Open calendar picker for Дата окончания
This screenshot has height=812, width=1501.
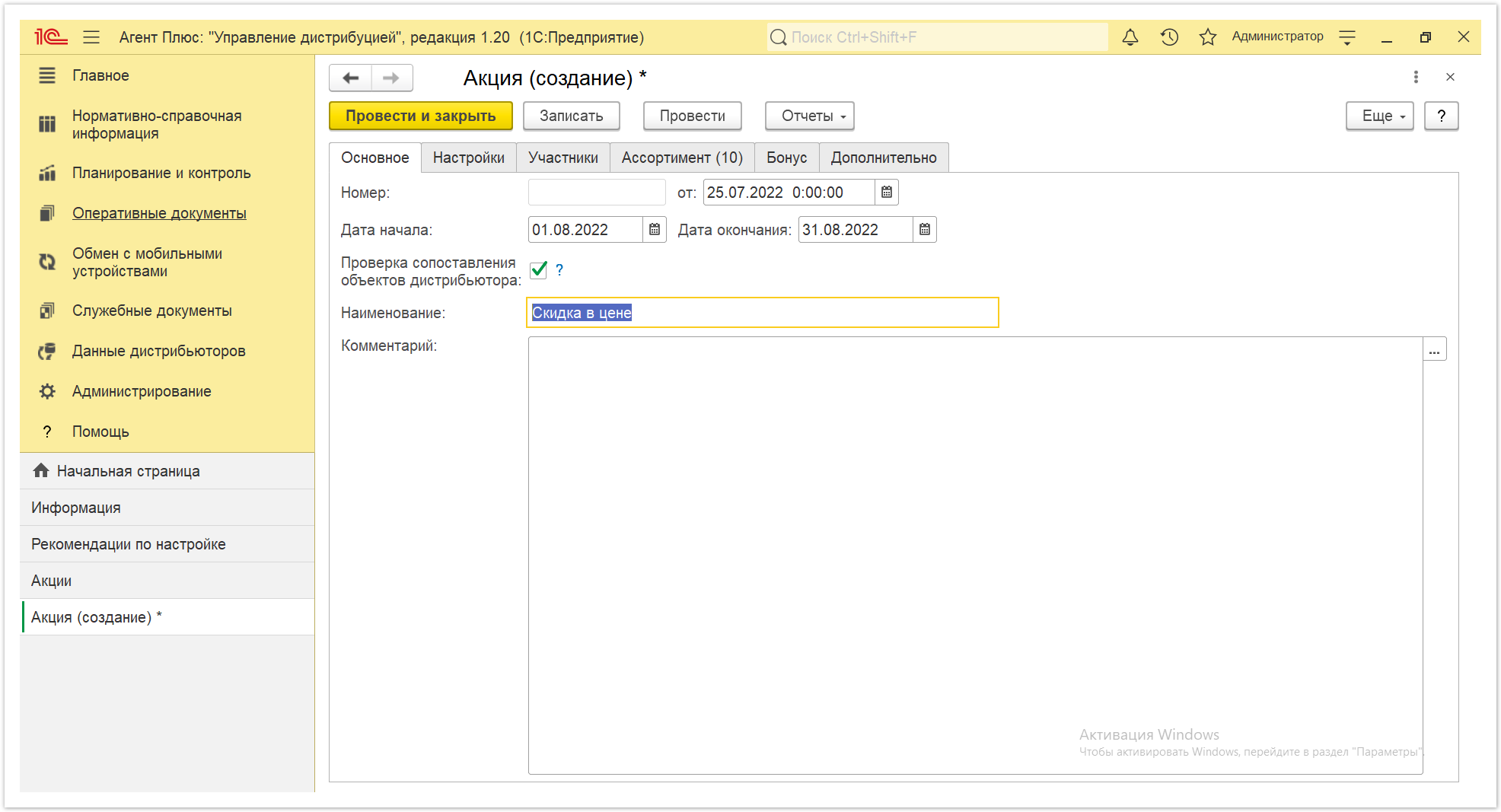point(925,229)
